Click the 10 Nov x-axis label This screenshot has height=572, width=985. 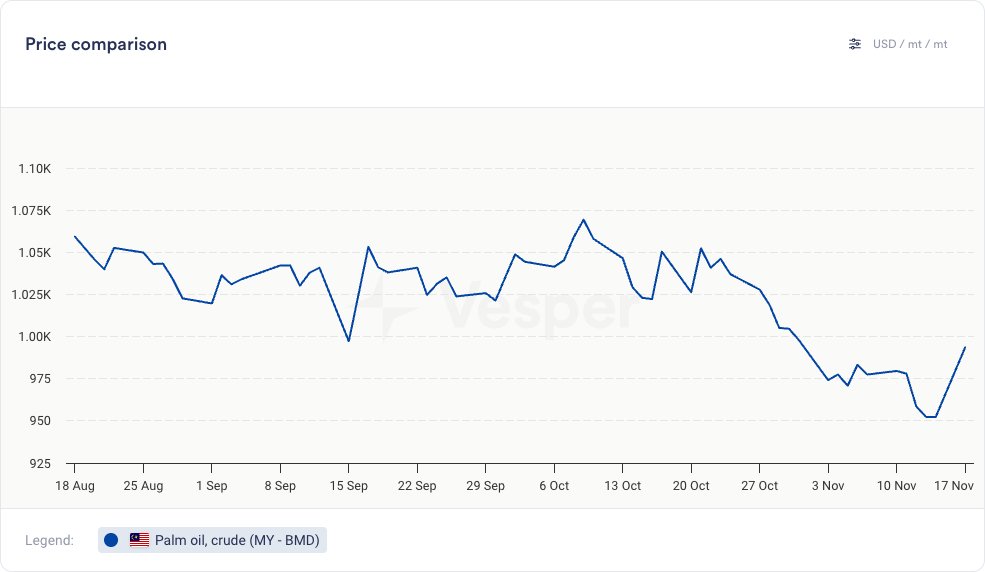point(896,486)
